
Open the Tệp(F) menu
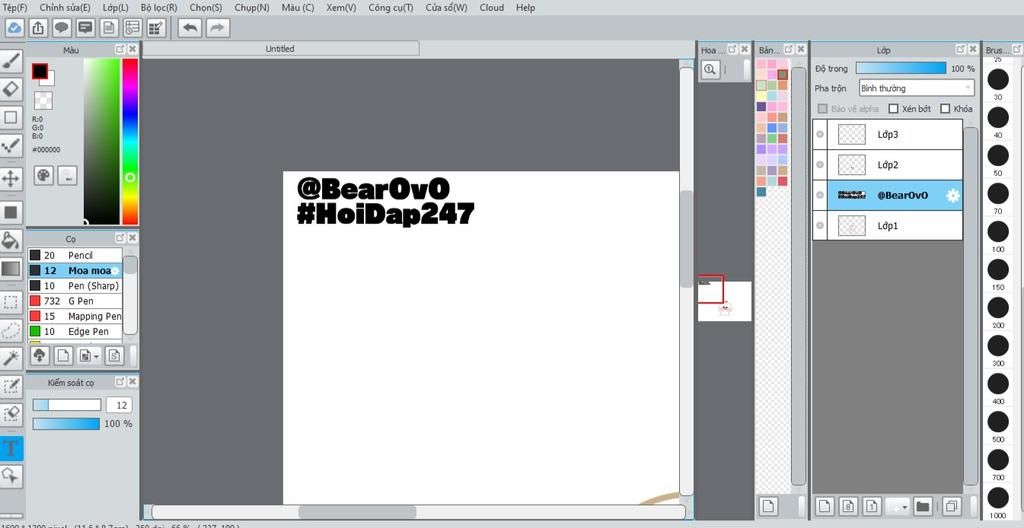coord(14,8)
